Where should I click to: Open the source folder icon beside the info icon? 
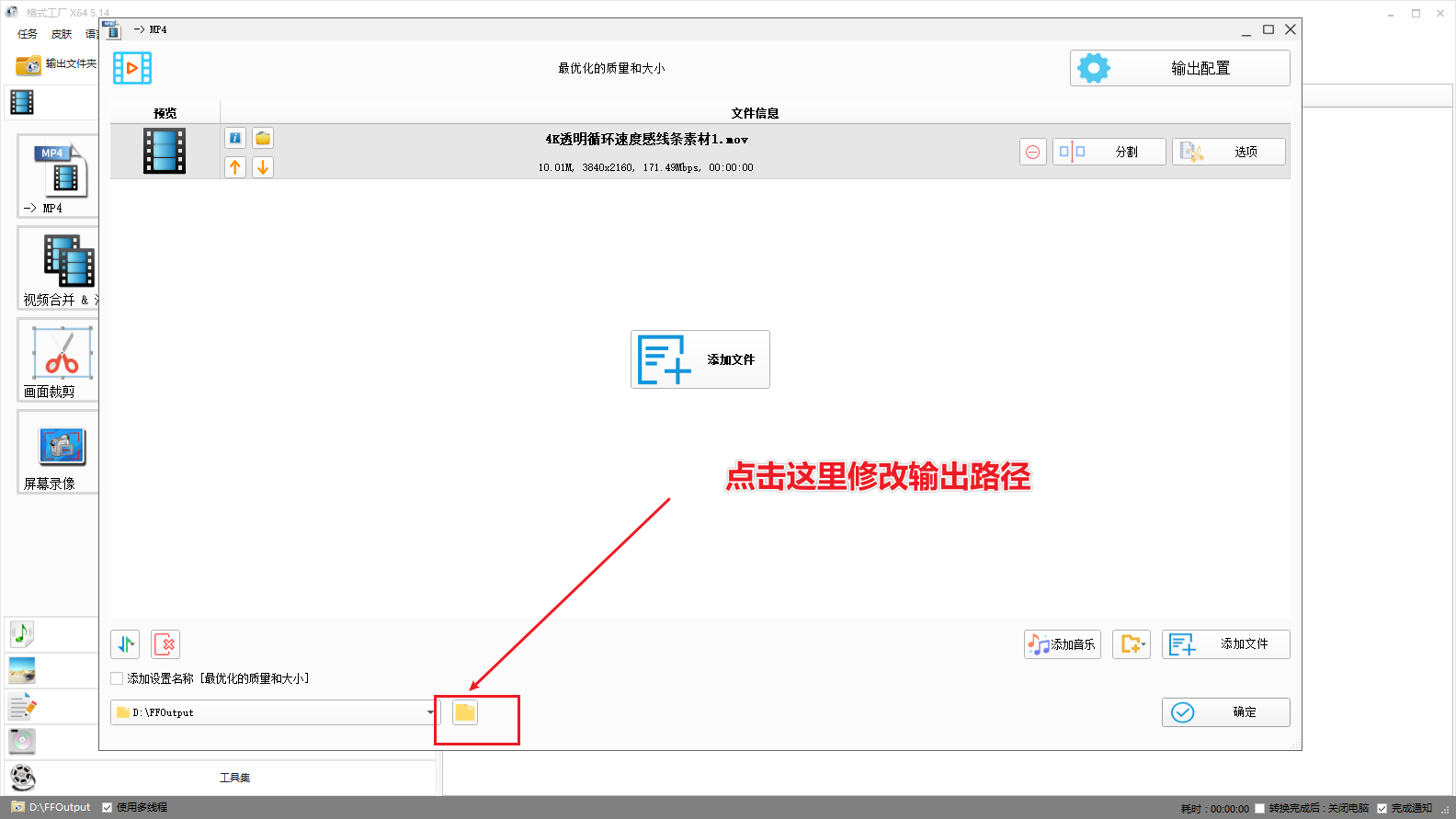pos(263,138)
